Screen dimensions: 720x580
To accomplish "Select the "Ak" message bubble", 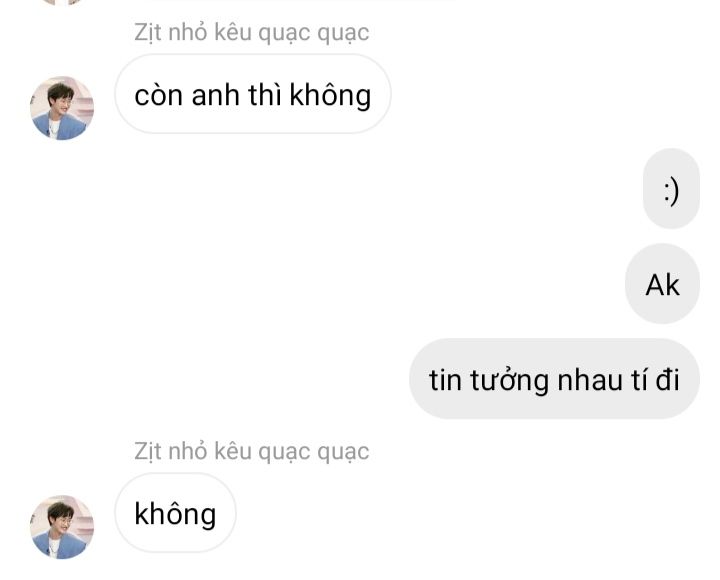I will [x=662, y=284].
